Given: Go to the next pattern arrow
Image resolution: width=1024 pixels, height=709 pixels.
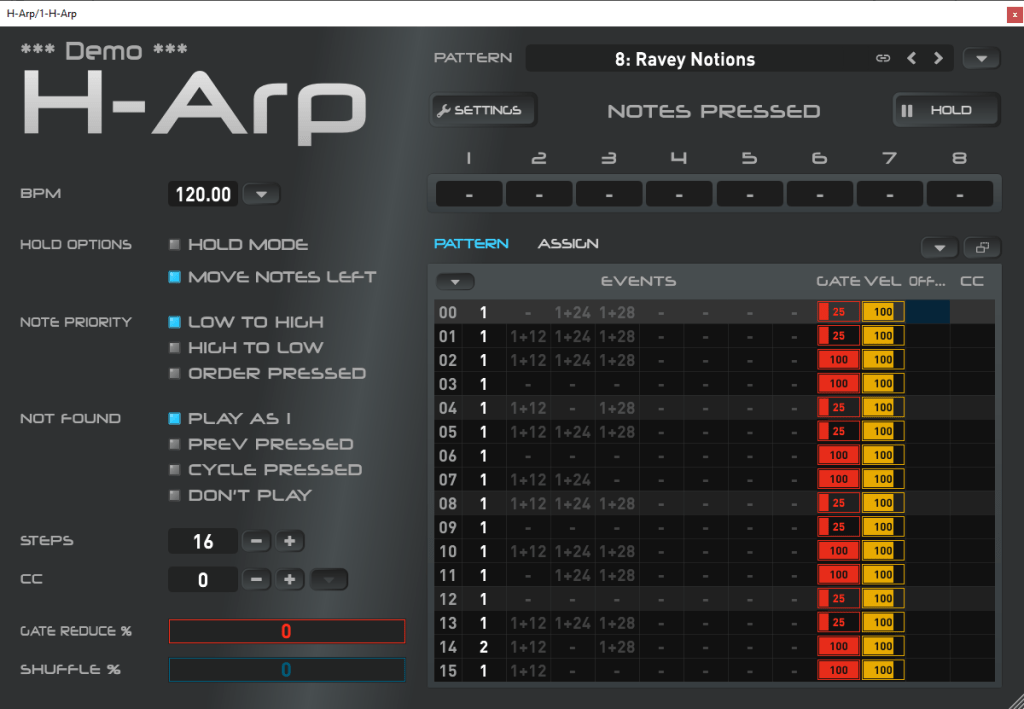Looking at the screenshot, I should [938, 59].
